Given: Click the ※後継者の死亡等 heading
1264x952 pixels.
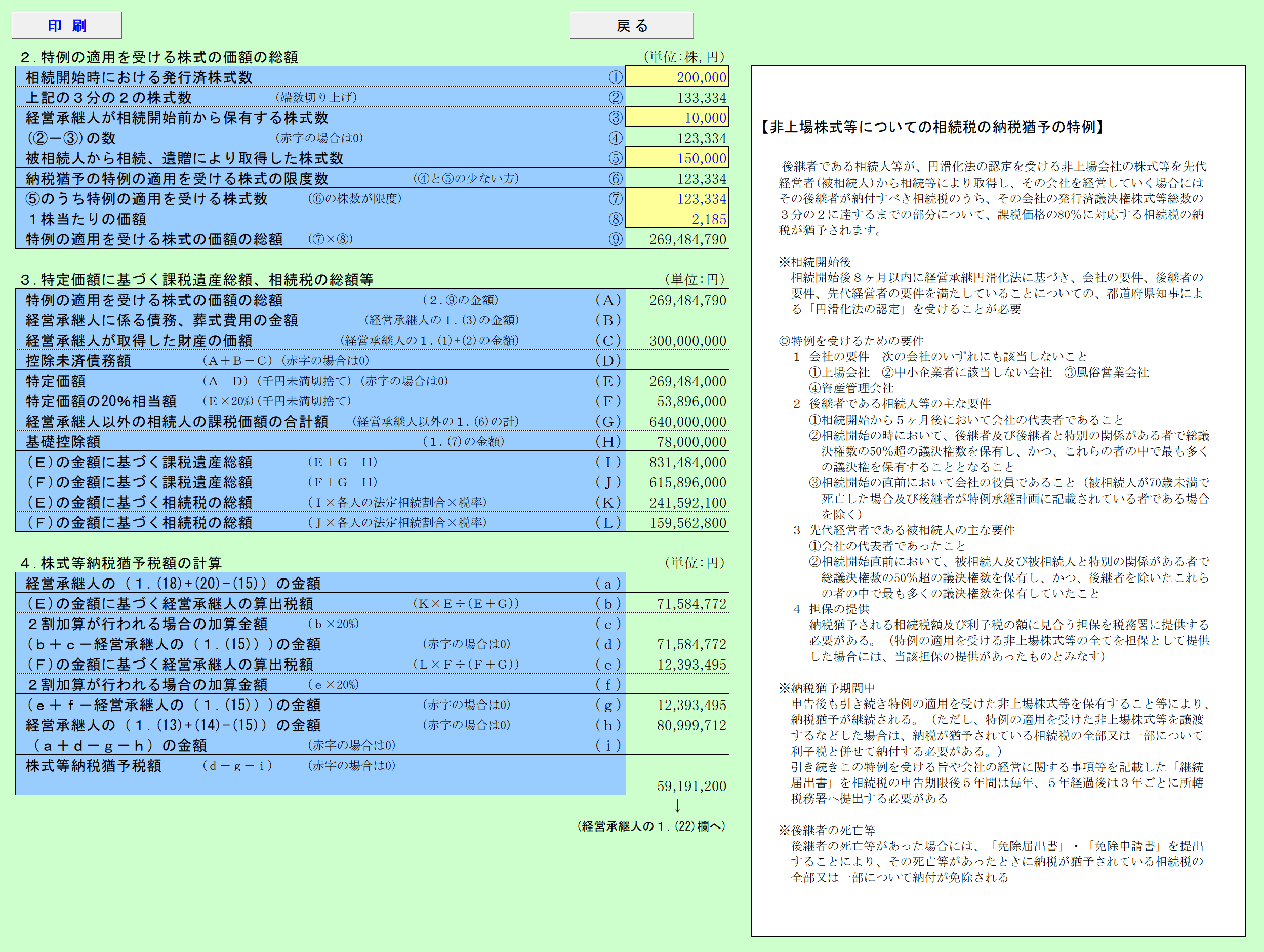Looking at the screenshot, I should click(827, 830).
